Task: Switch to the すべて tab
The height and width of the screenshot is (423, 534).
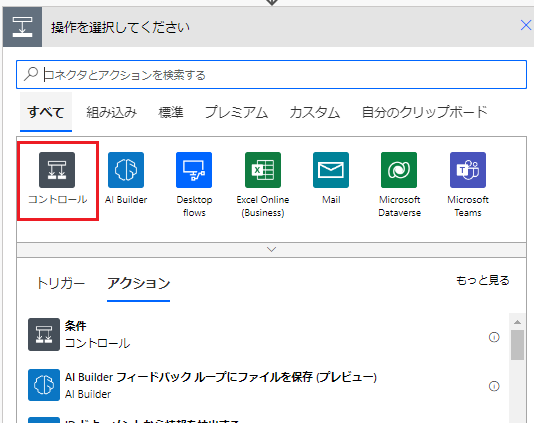Action: click(x=46, y=112)
